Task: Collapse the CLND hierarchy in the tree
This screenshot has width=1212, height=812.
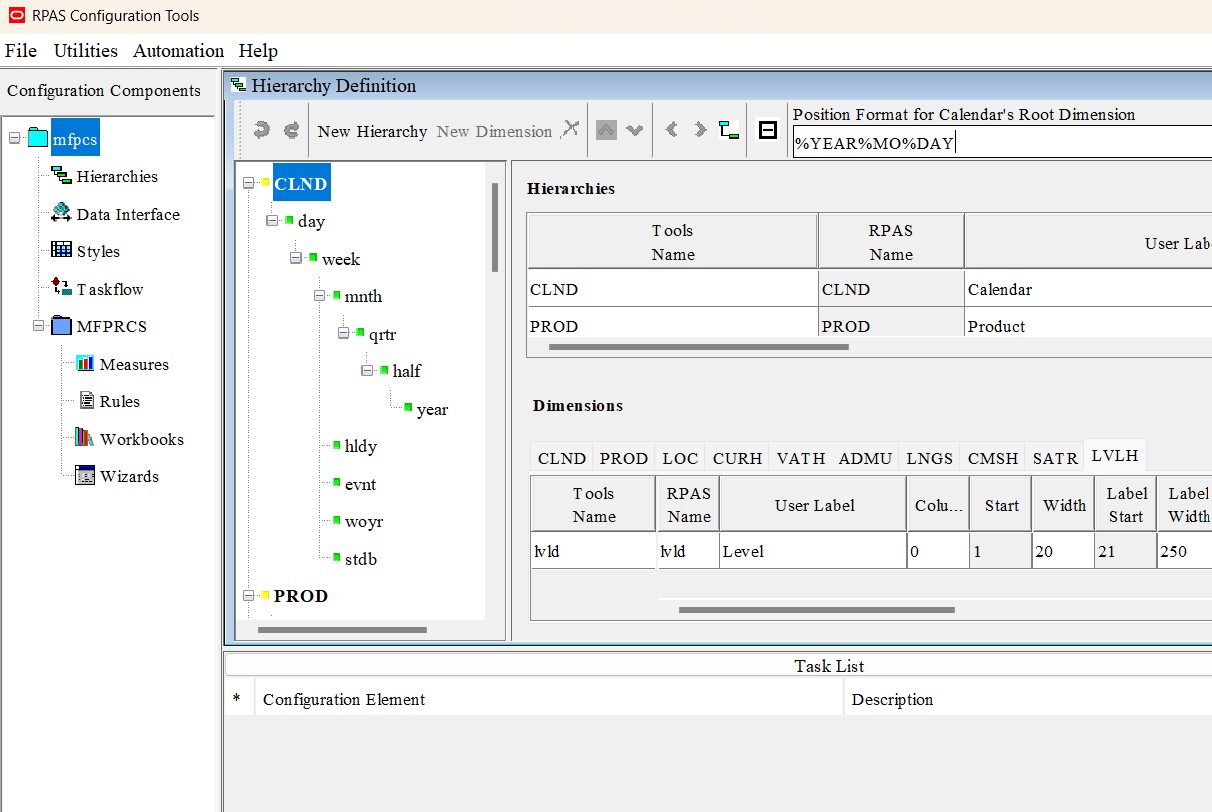Action: [247, 183]
